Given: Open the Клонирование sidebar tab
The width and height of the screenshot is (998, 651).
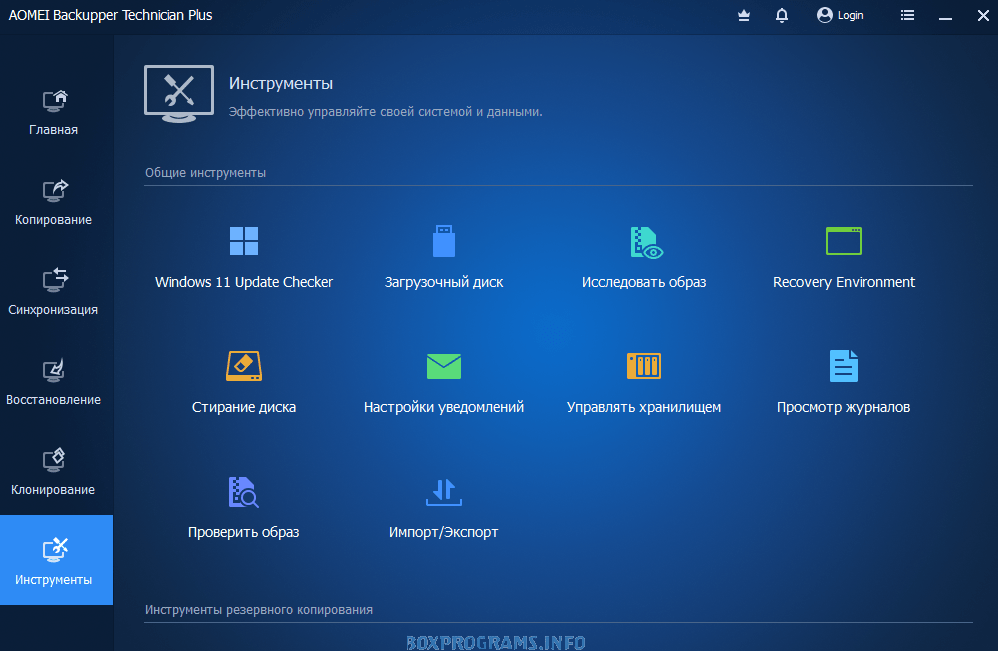Looking at the screenshot, I should tap(53, 472).
